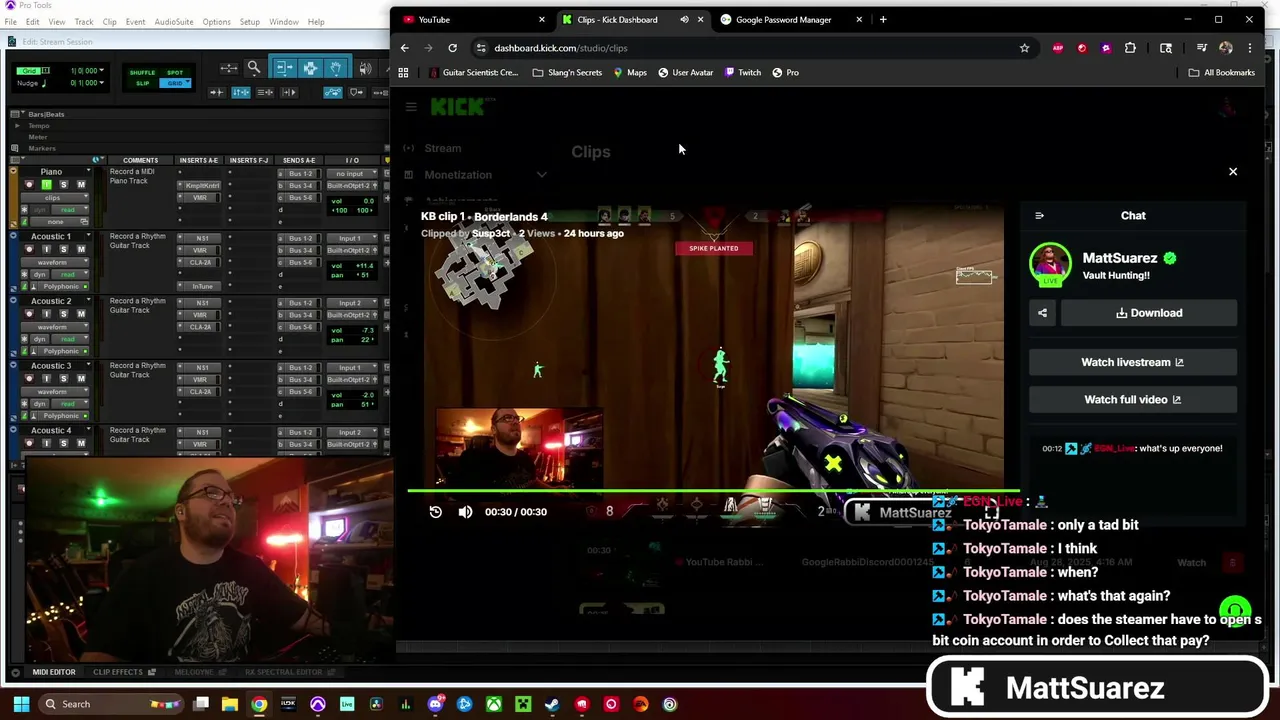Click the Scrubber speaker tool in Pro Tools
Viewport: 1280px width, 720px height.
[x=365, y=68]
